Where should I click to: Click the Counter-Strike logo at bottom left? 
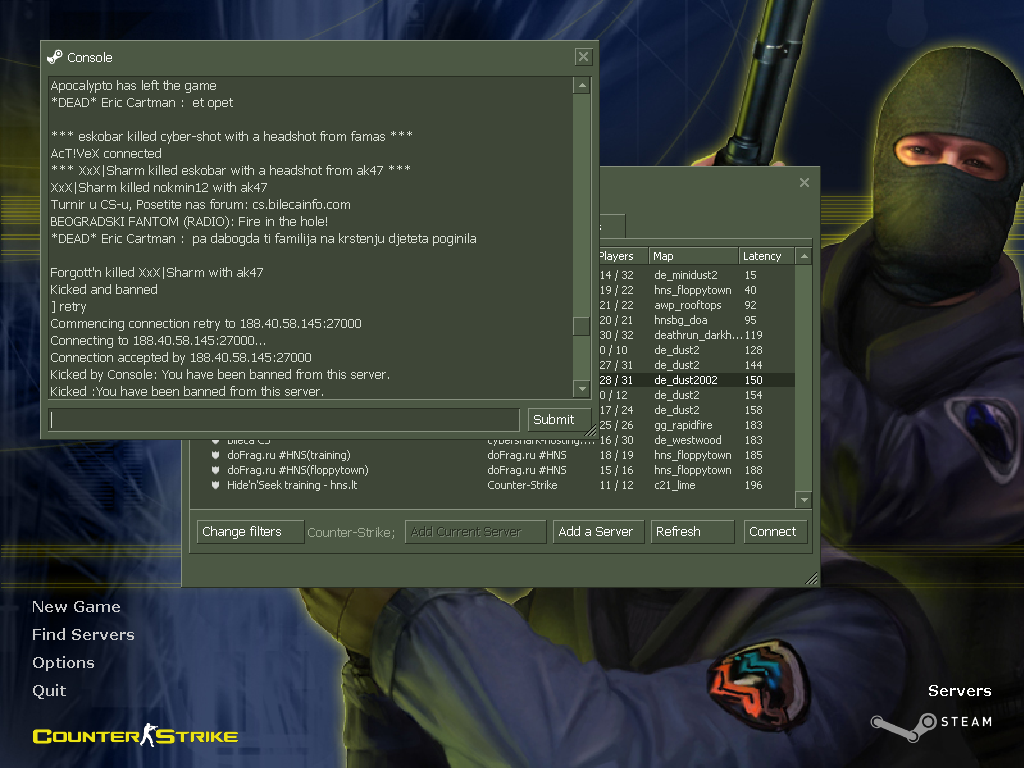point(135,736)
